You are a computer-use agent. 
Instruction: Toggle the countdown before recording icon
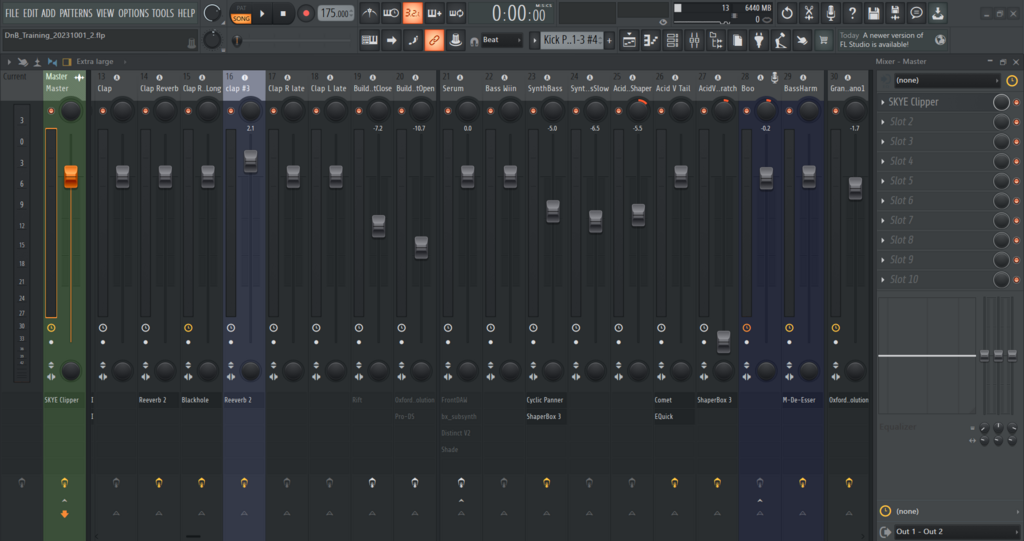tap(412, 12)
